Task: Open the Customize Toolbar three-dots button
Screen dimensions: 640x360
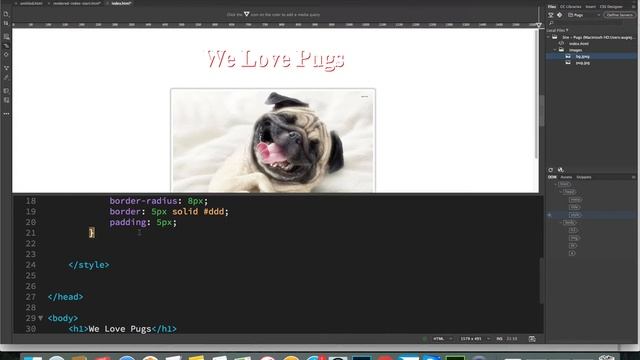Action: click(6, 114)
